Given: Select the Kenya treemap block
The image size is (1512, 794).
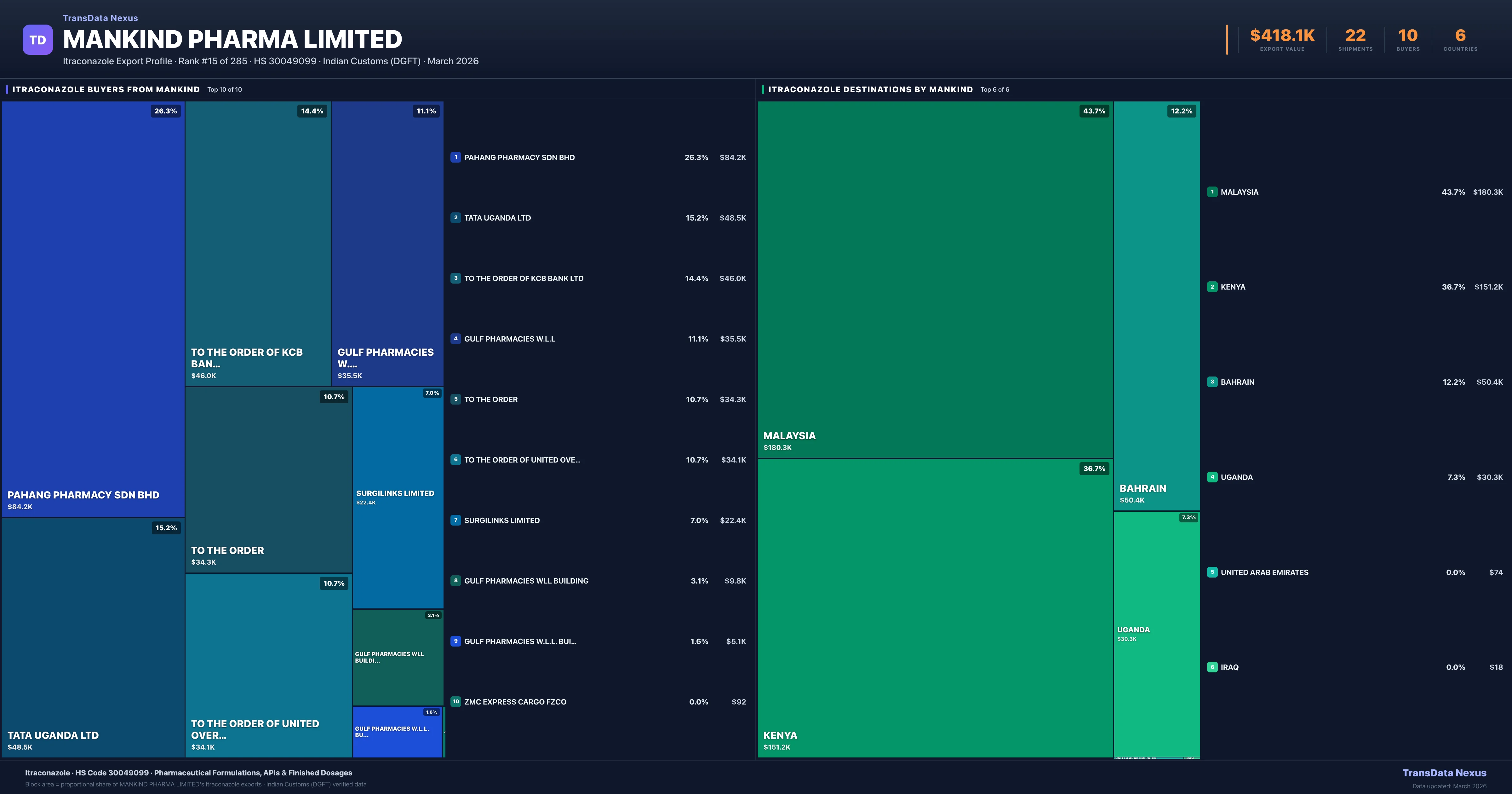Looking at the screenshot, I should click(x=934, y=608).
